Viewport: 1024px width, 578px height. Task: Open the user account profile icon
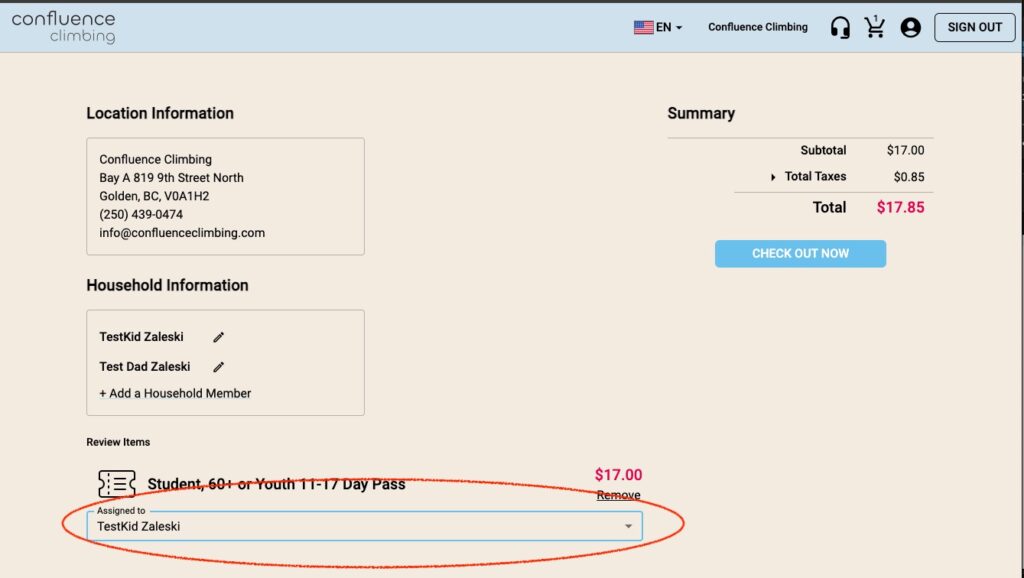coord(910,27)
